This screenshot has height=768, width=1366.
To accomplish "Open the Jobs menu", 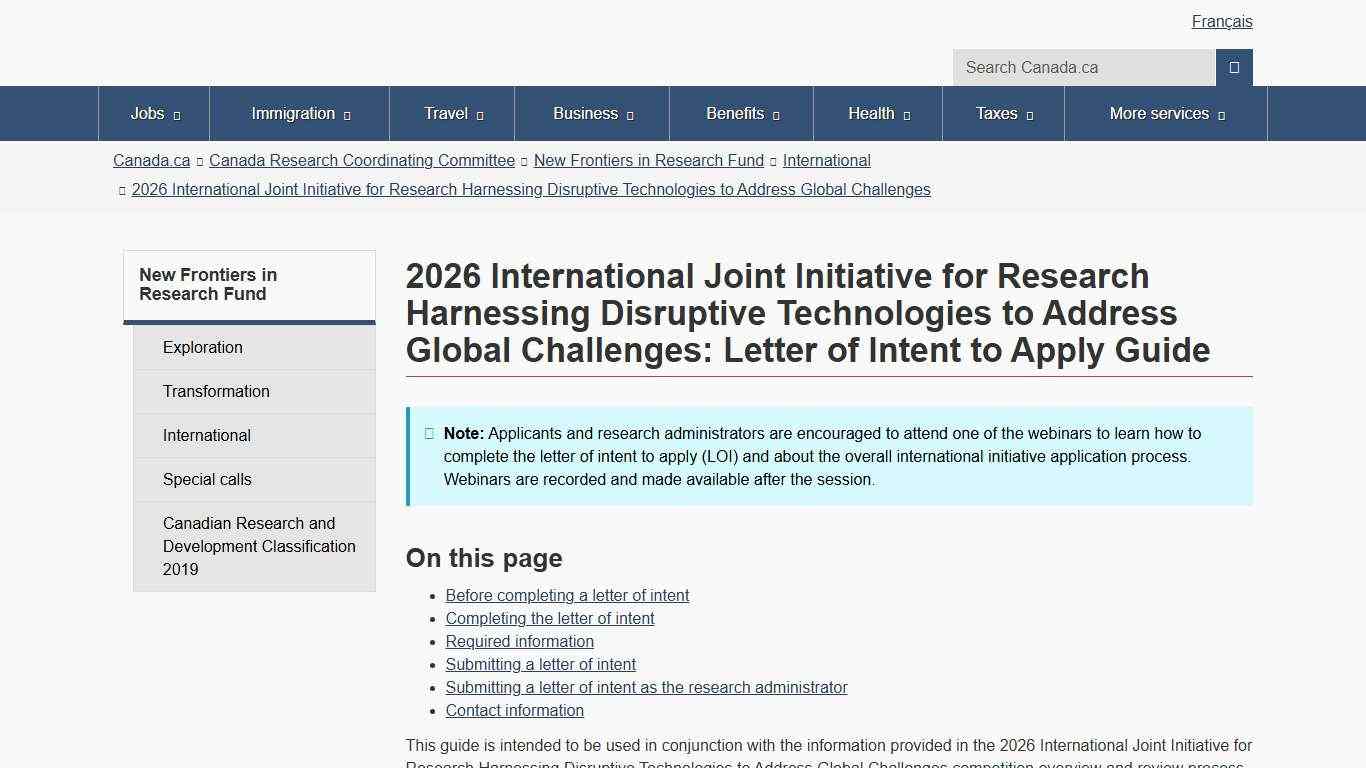I will (148, 114).
